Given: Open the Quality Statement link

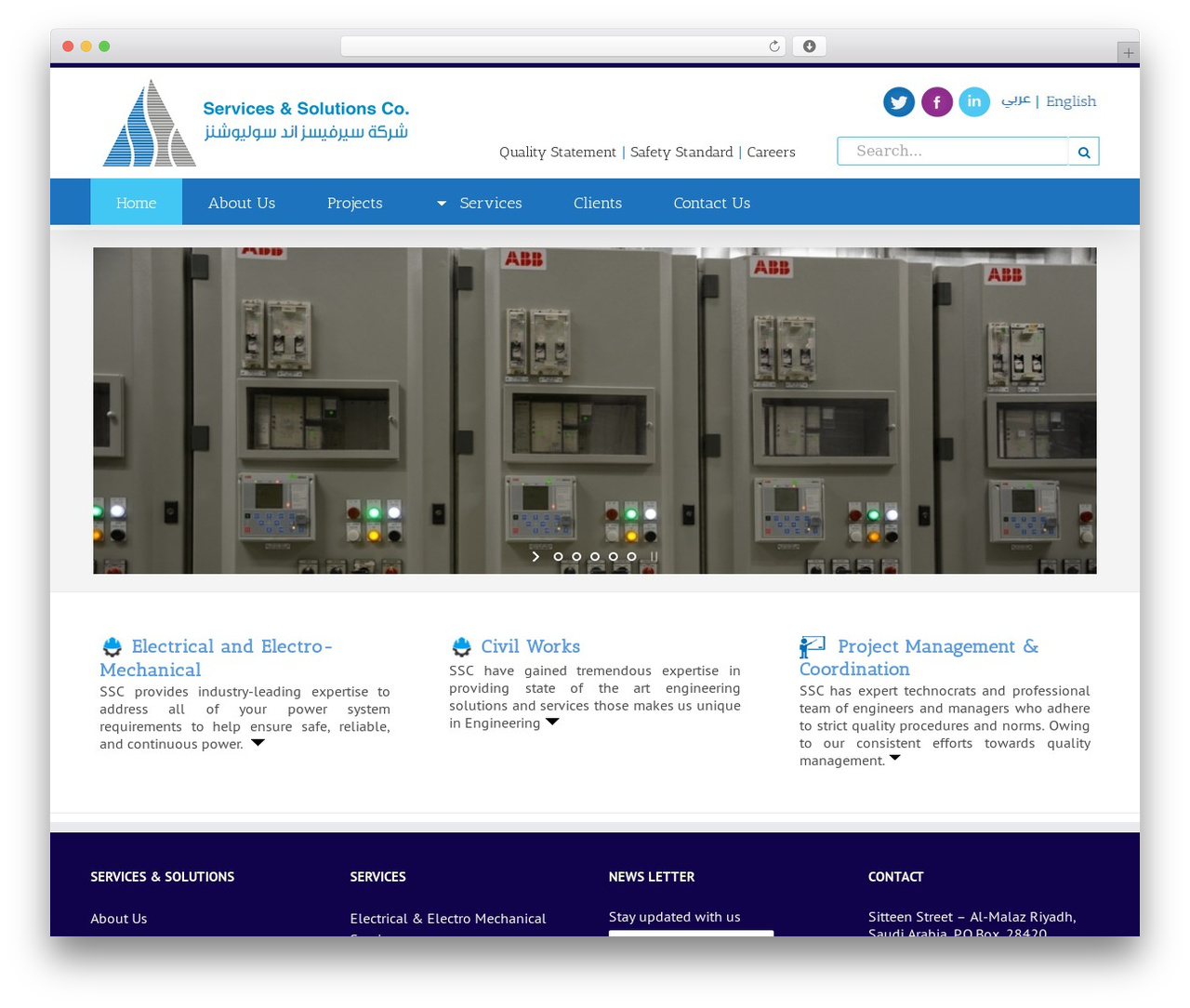Looking at the screenshot, I should coord(558,153).
